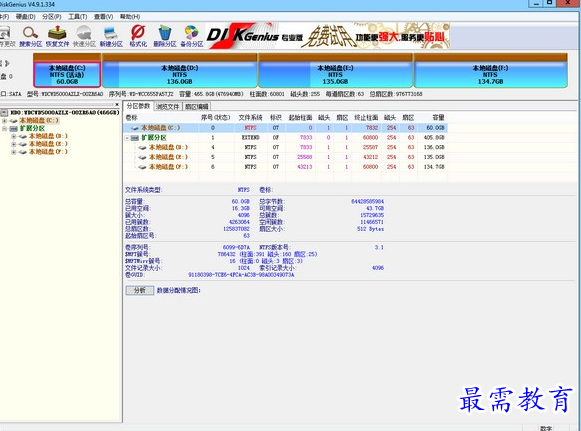Click HD0 disk icon in tree

[x=4, y=112]
